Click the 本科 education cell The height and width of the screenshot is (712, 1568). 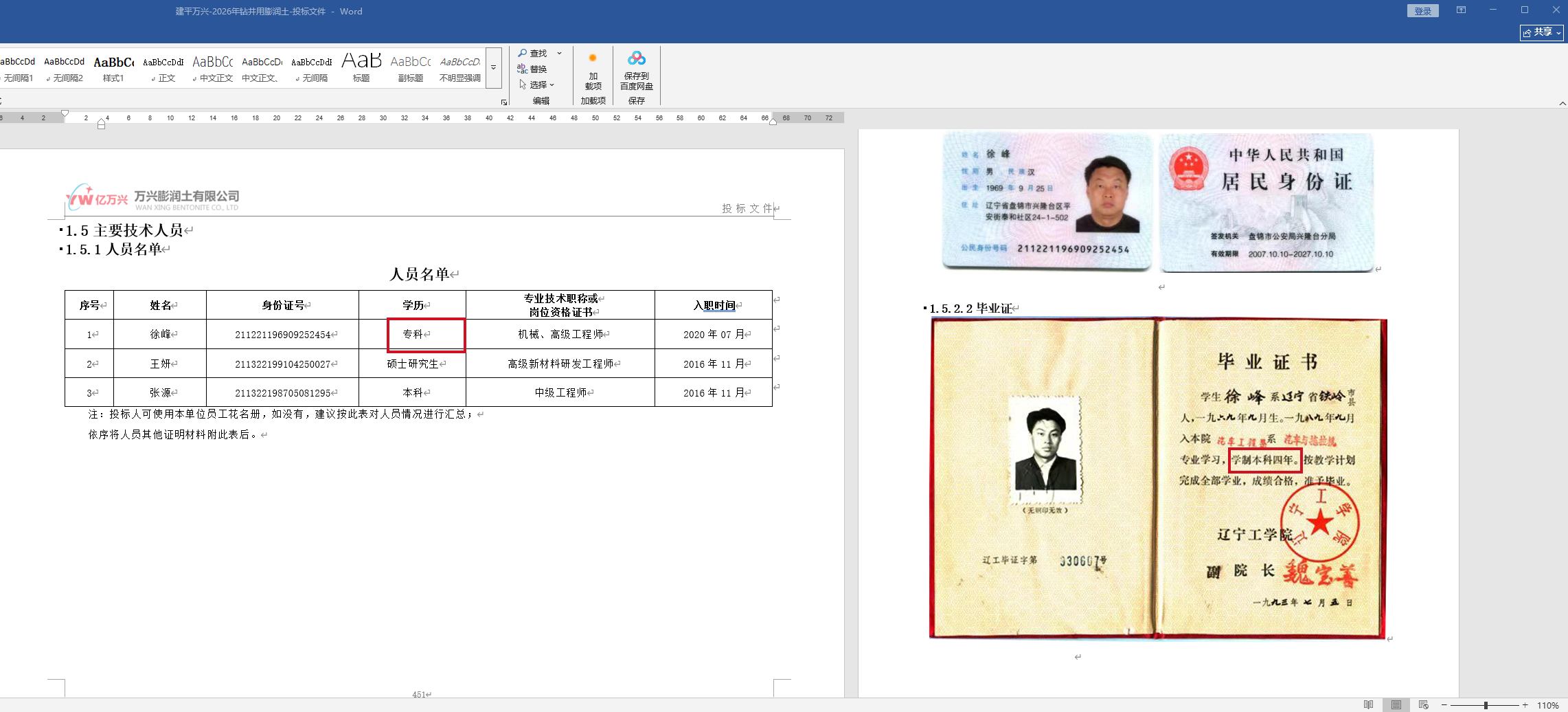(413, 392)
